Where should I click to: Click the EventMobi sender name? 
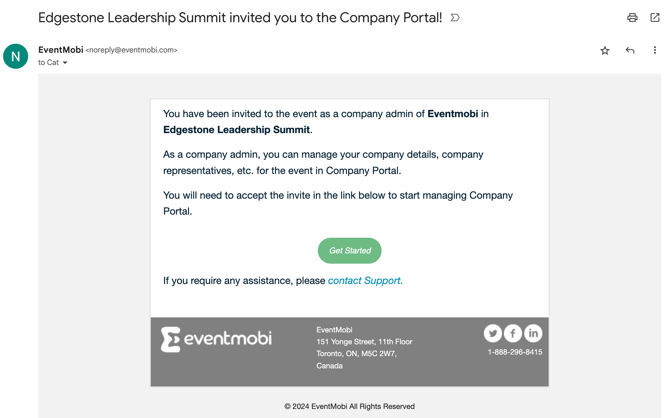click(x=60, y=50)
